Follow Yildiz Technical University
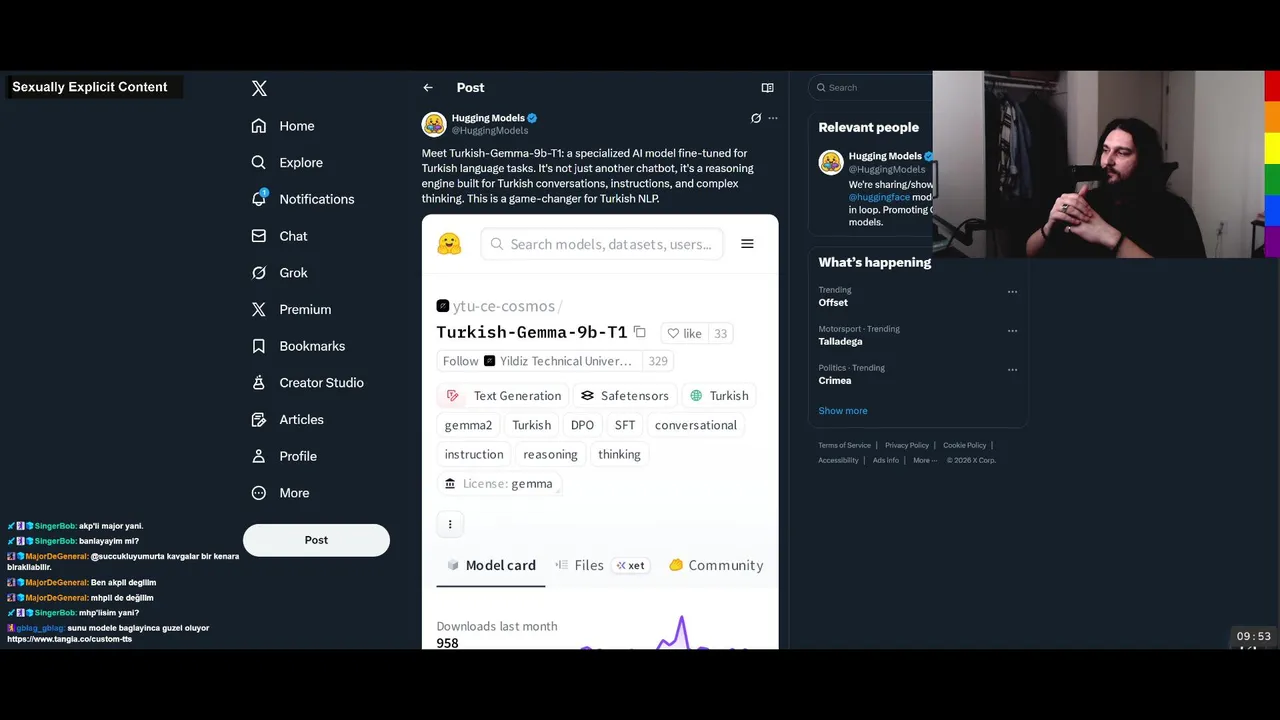1280x720 pixels. (x=460, y=361)
